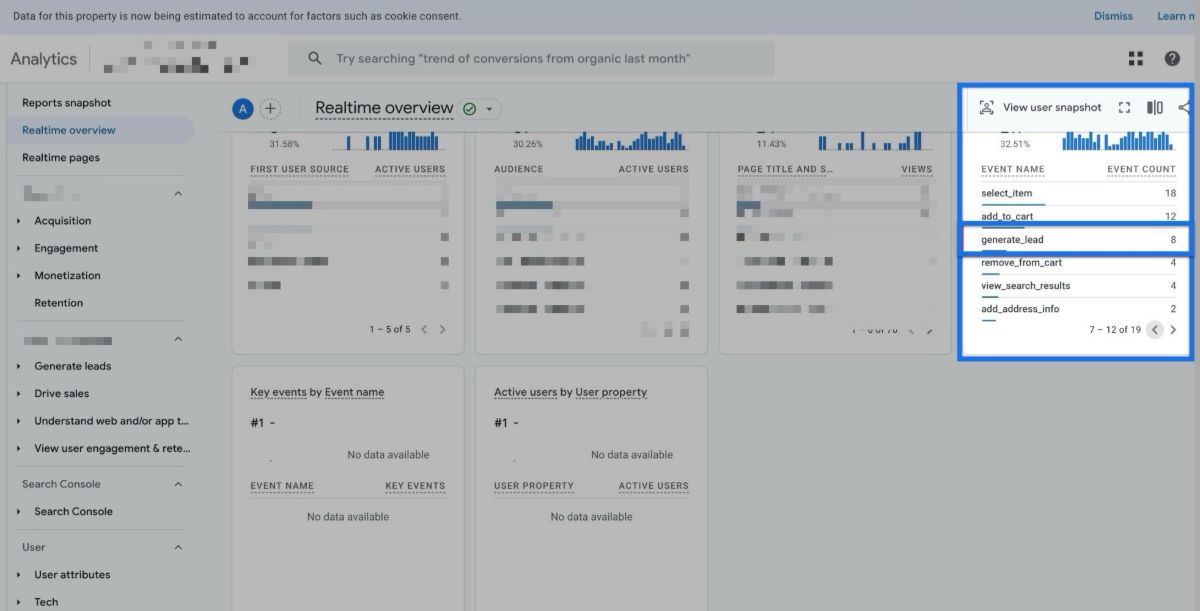The width and height of the screenshot is (1200, 611).
Task: Dismiss the data estimation notice
Action: coord(1113,16)
